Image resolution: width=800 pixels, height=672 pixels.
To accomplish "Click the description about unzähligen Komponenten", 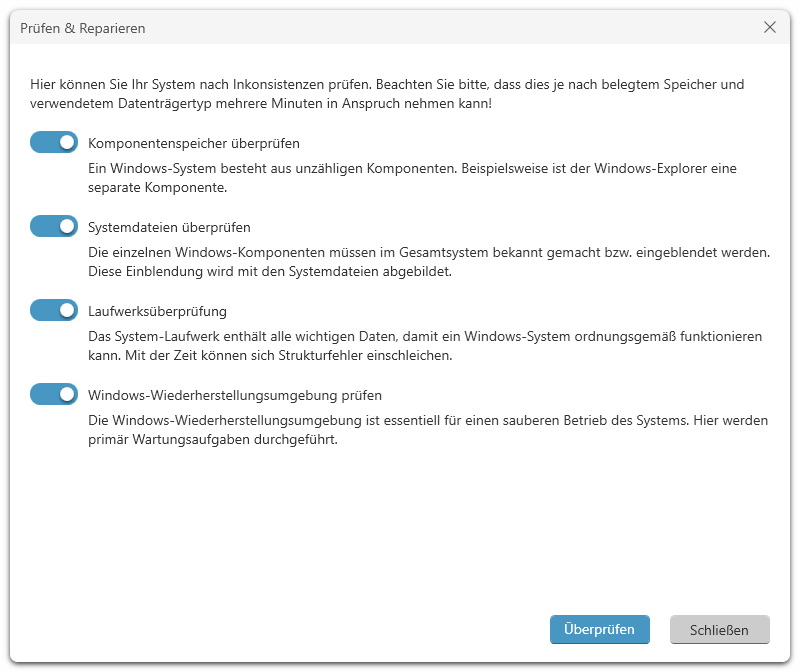I will click(412, 169).
